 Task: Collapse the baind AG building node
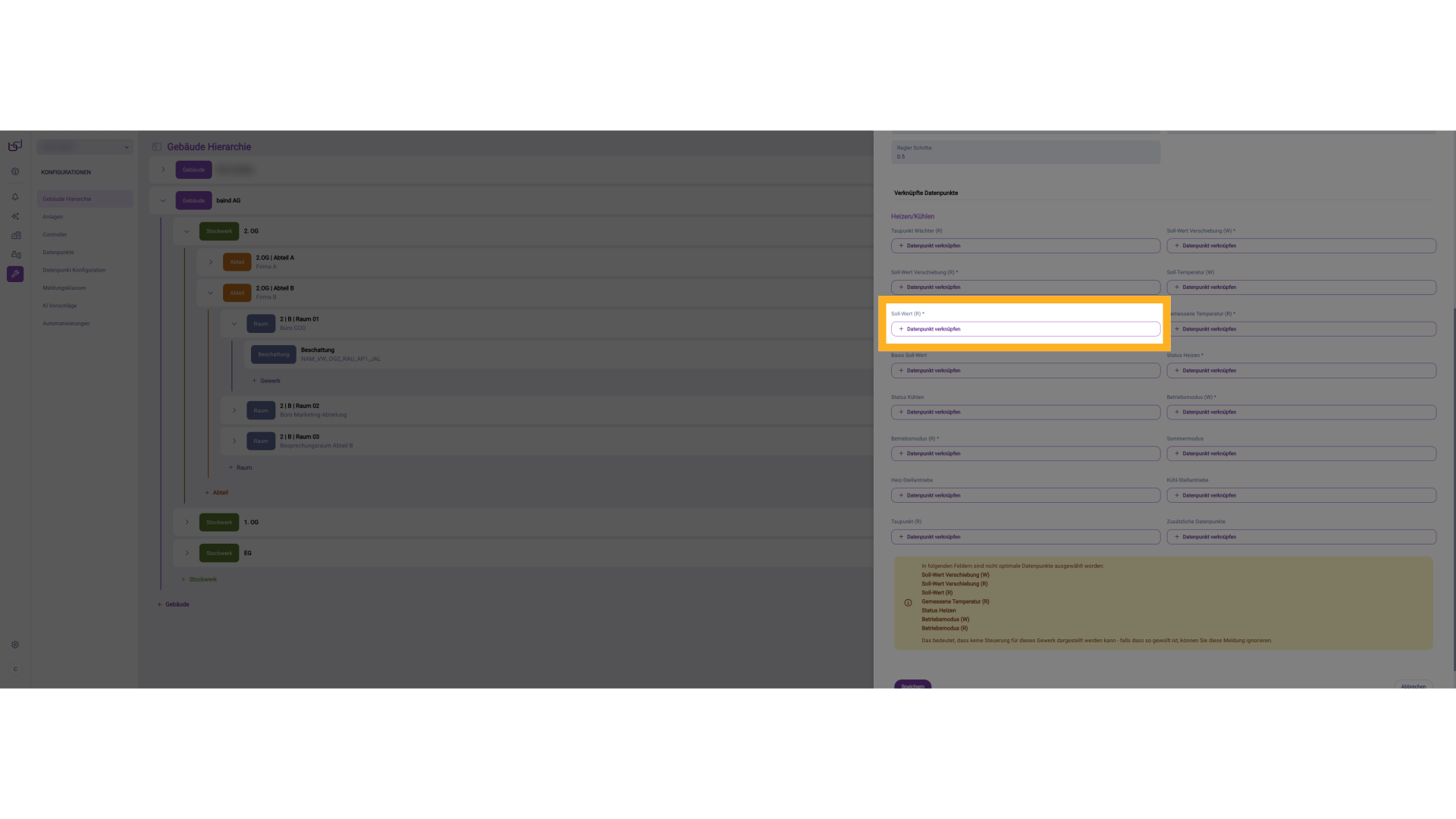(163, 201)
